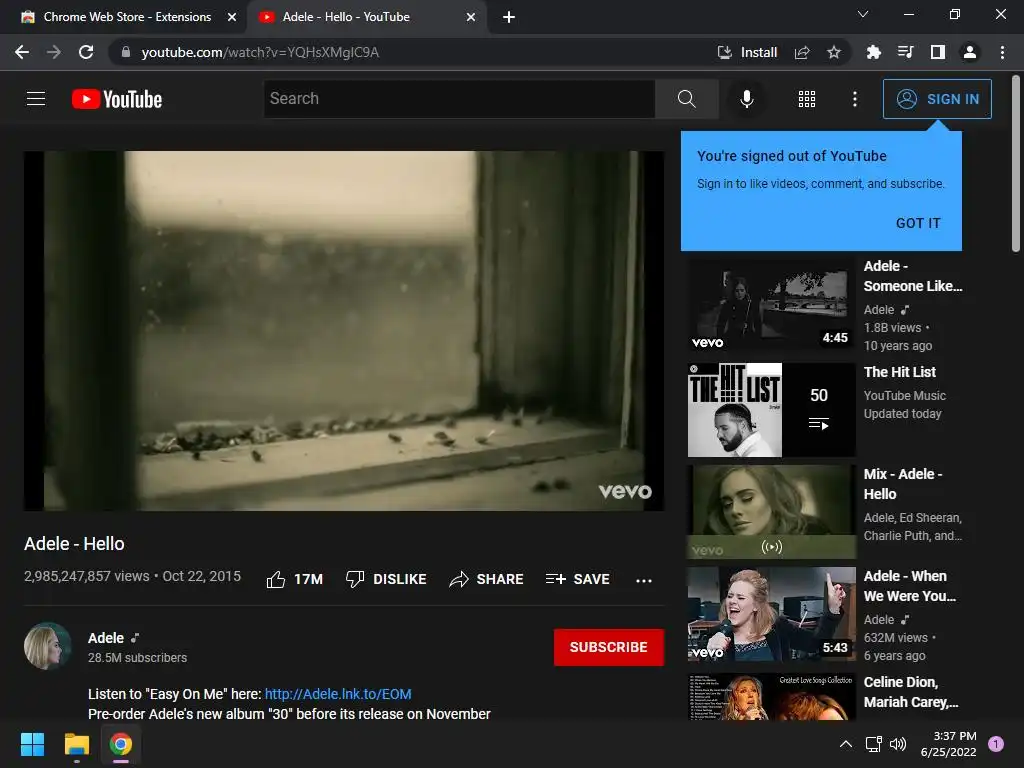1024x768 pixels.
Task: Open the YouTube hamburger guide menu
Action: 36,99
